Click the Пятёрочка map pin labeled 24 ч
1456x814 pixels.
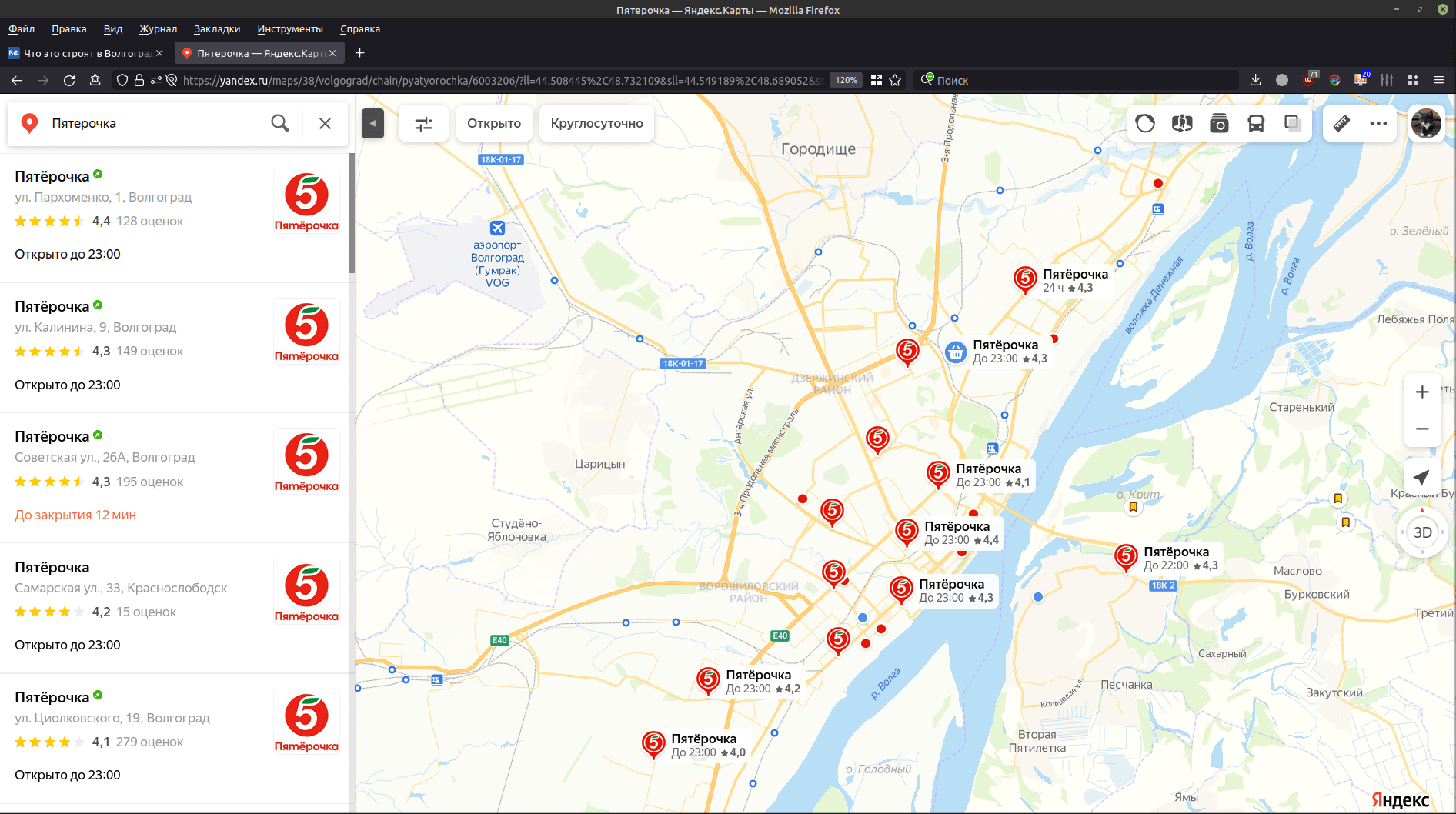pos(1024,279)
